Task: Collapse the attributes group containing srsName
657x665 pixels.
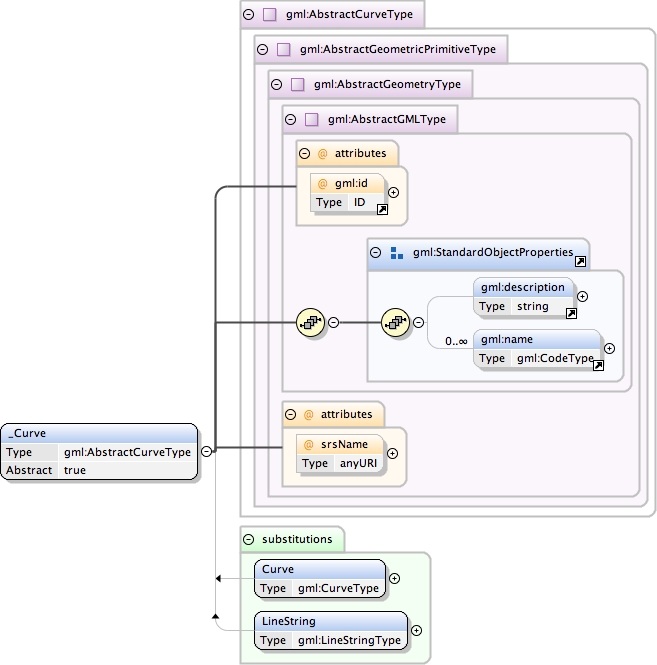Action: coord(291,414)
